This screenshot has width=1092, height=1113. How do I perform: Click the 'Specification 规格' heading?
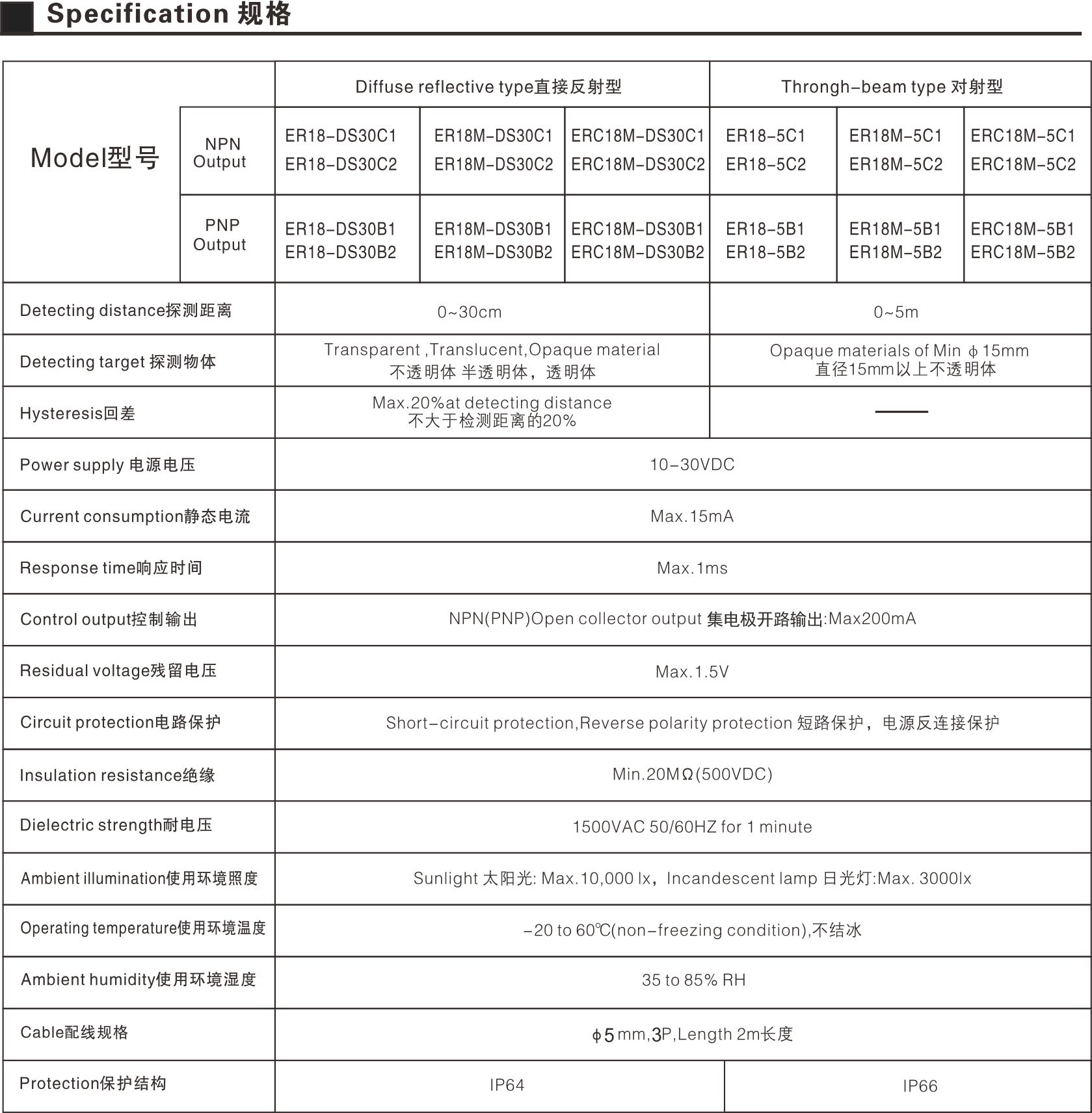(169, 14)
